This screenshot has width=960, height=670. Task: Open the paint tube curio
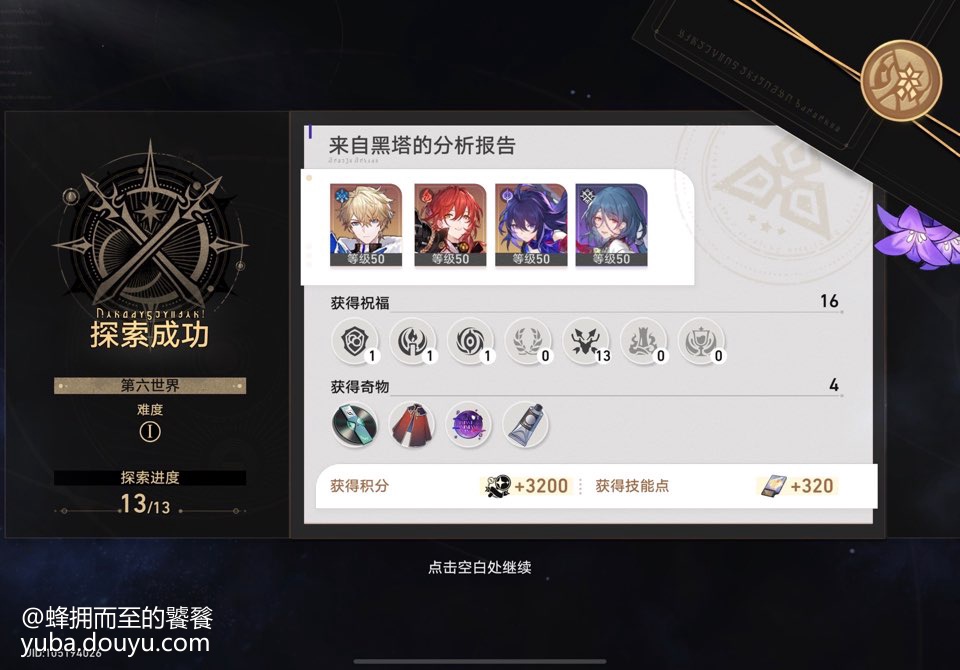pyautogui.click(x=525, y=424)
